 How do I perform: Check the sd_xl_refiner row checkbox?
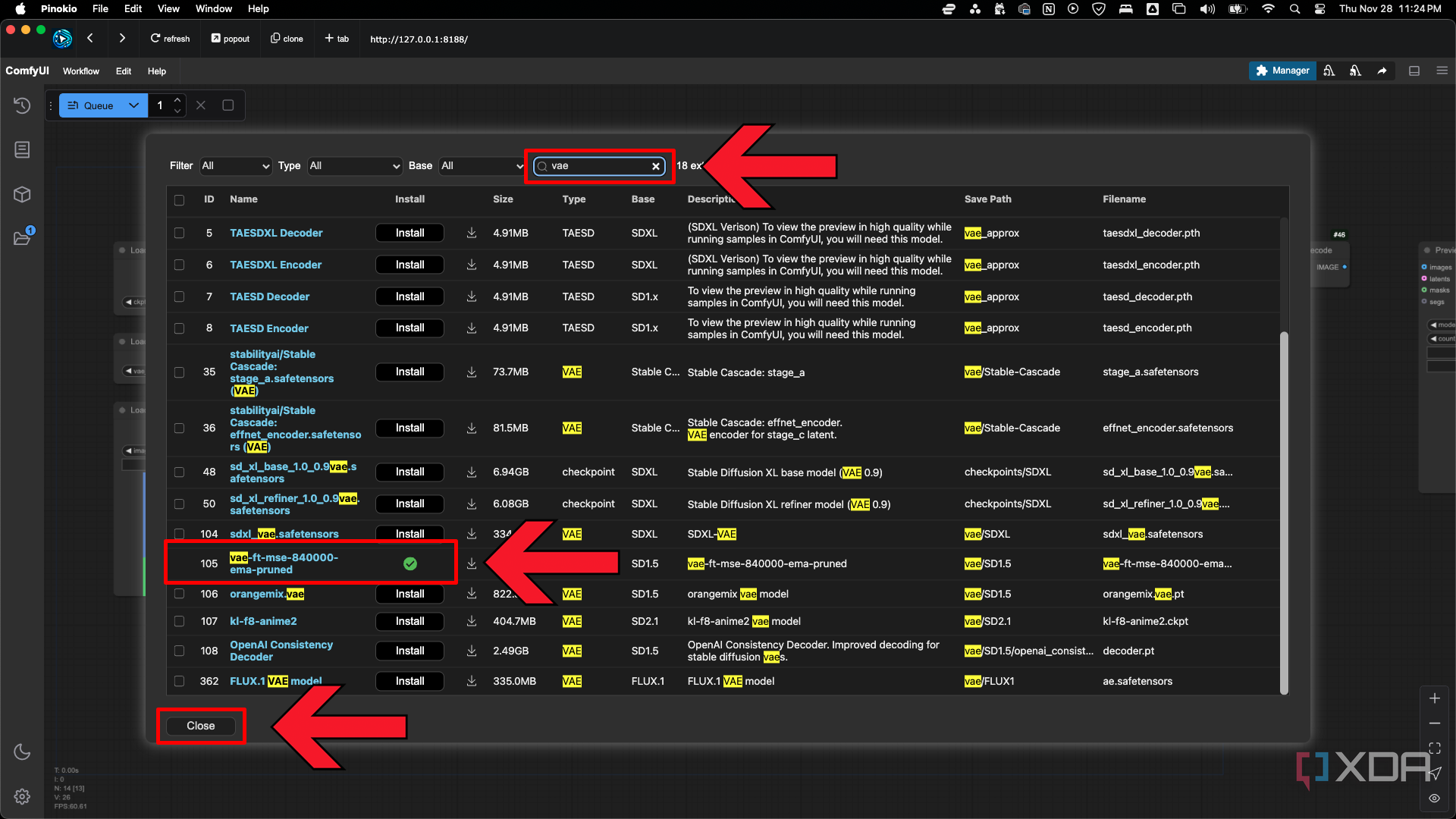pyautogui.click(x=179, y=504)
